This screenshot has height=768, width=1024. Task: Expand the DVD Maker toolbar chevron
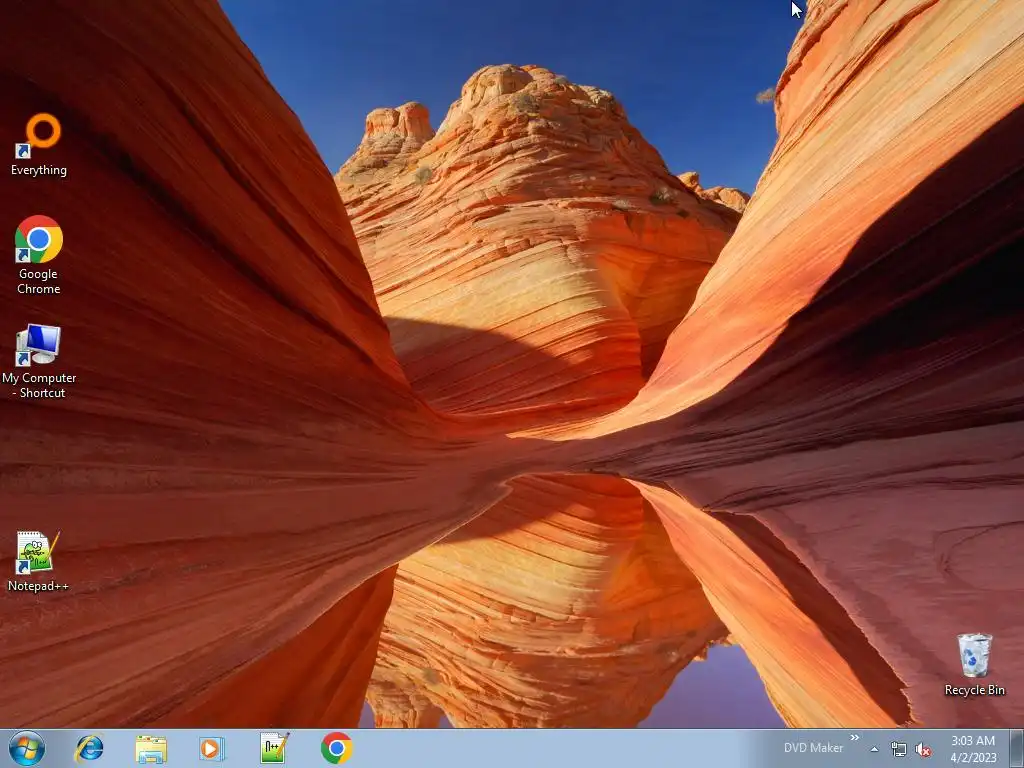coord(855,738)
